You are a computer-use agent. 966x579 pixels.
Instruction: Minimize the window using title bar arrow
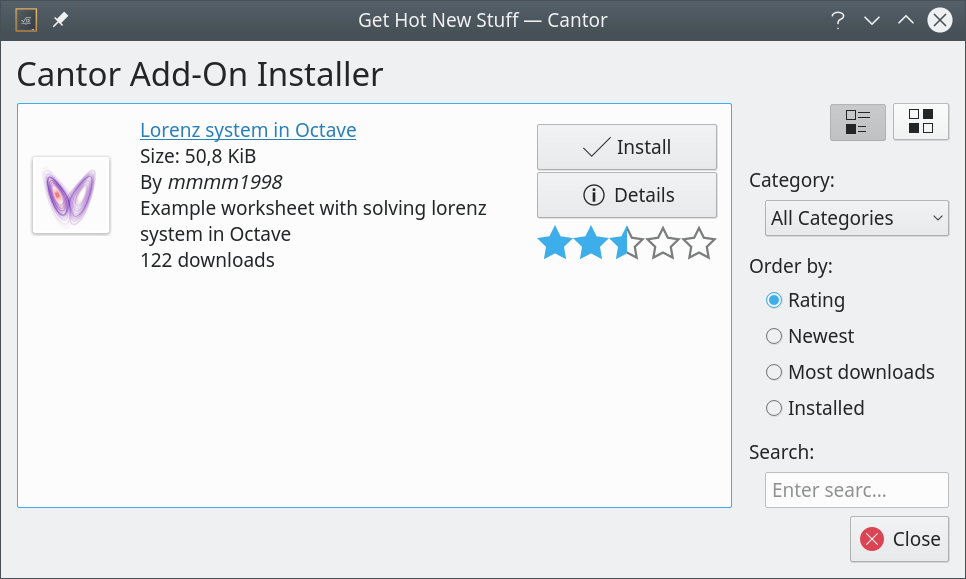coord(872,20)
